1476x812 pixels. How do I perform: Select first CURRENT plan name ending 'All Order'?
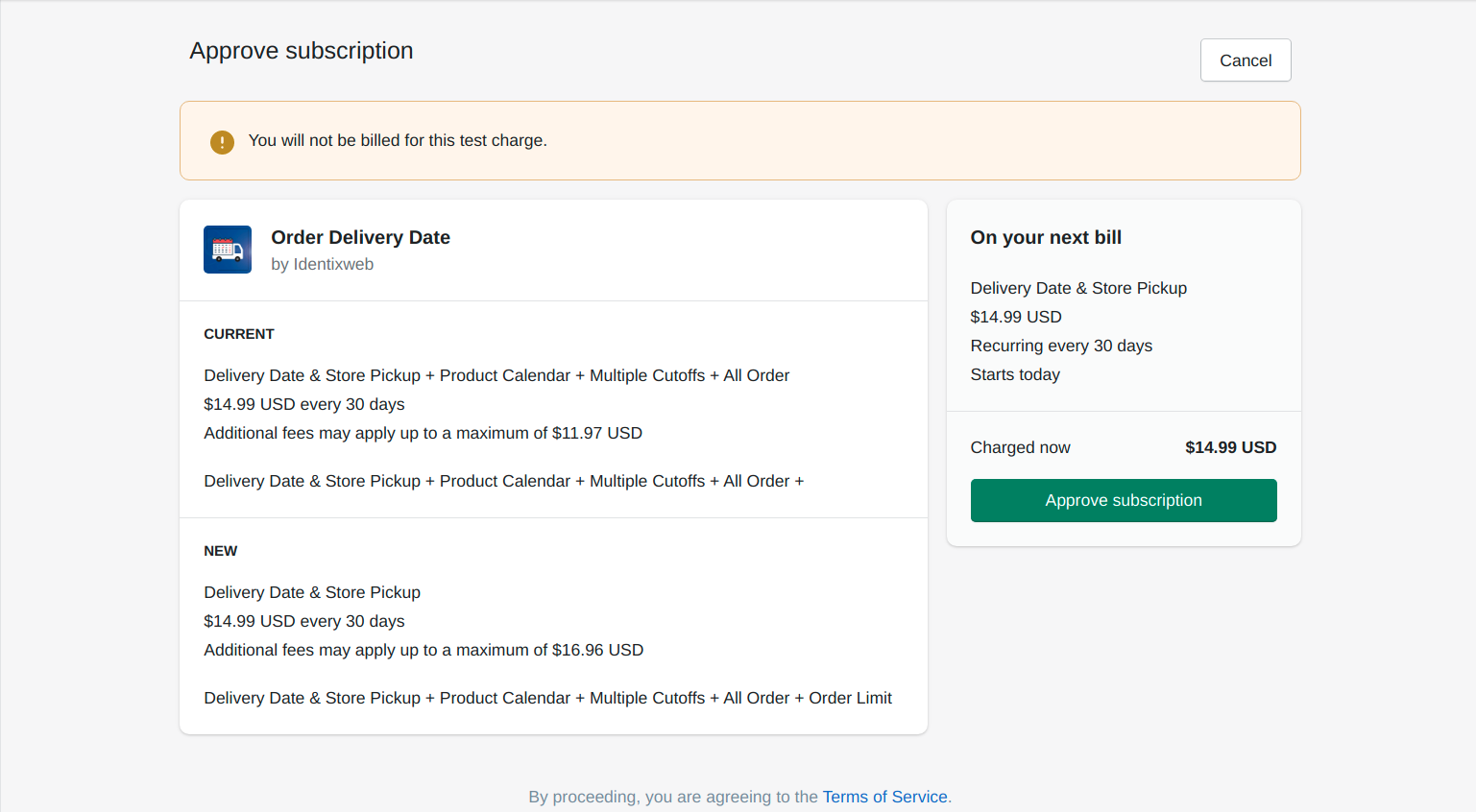pyautogui.click(x=496, y=375)
